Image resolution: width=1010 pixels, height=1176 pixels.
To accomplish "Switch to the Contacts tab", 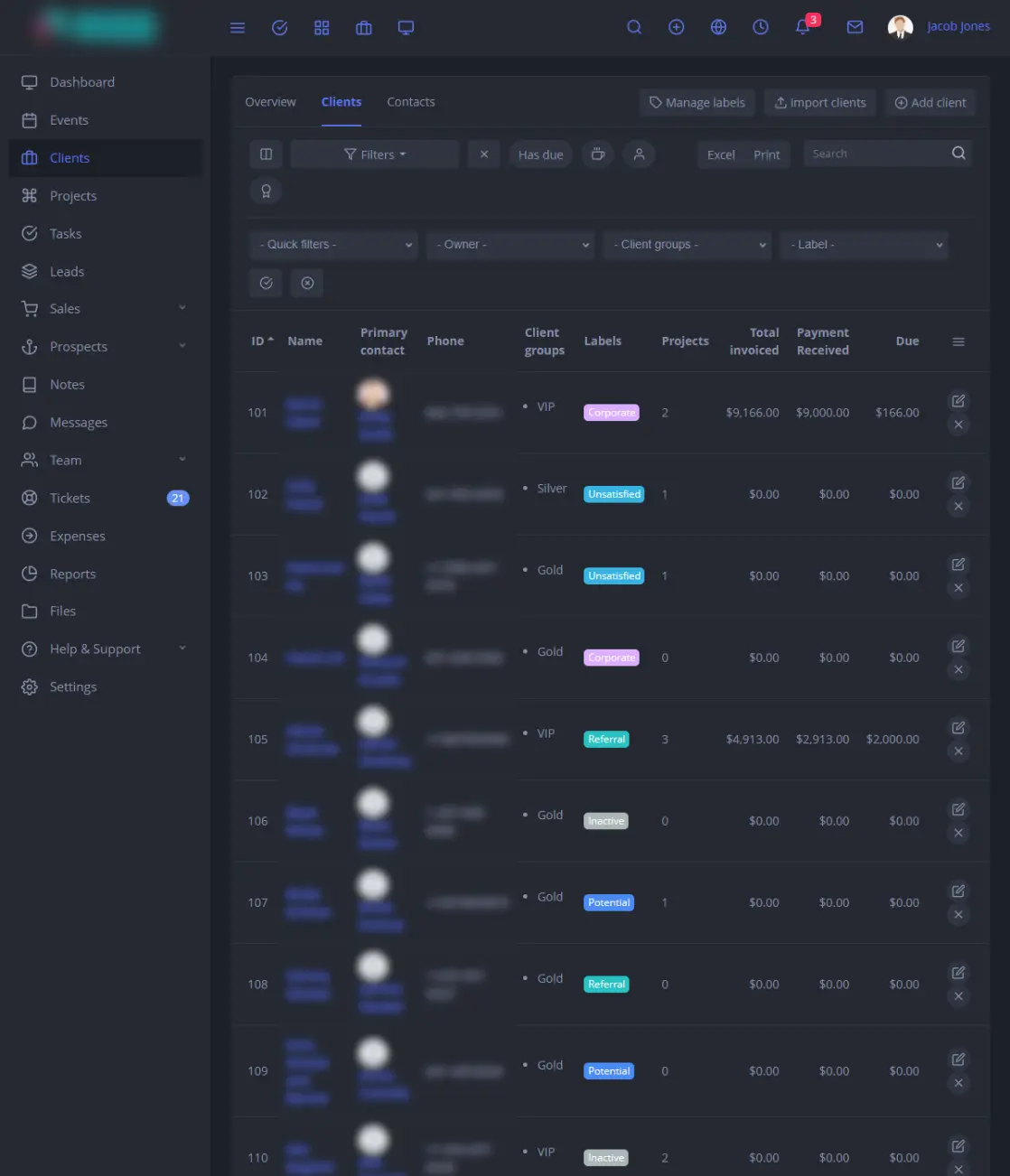I will click(x=411, y=102).
